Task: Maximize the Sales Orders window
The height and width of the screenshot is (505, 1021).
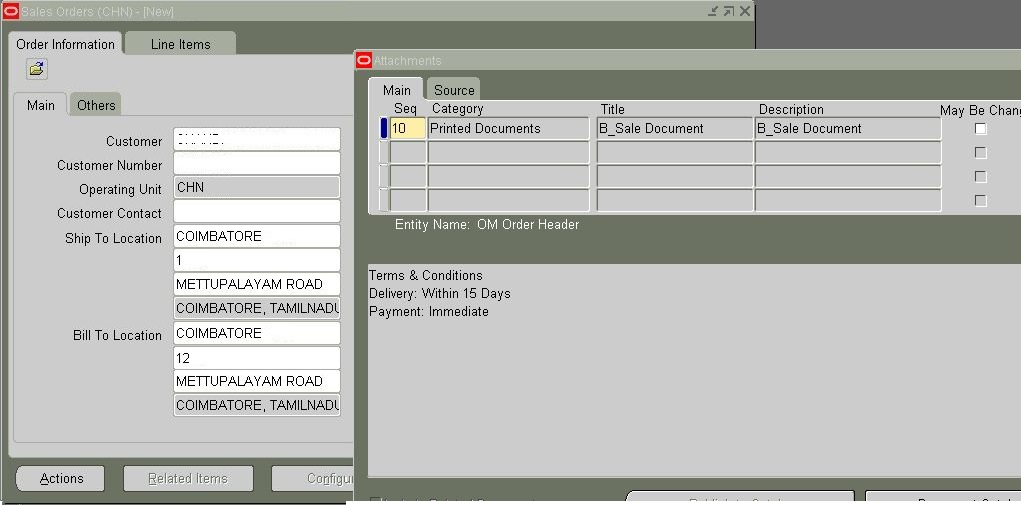Action: point(729,11)
